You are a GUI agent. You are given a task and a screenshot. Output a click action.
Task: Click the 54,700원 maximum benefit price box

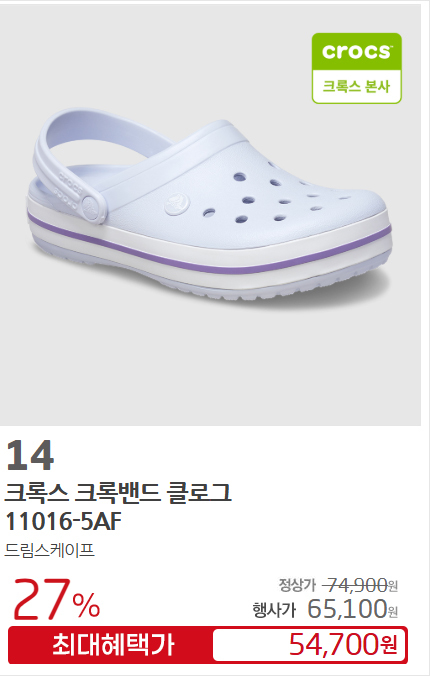pyautogui.click(x=309, y=645)
